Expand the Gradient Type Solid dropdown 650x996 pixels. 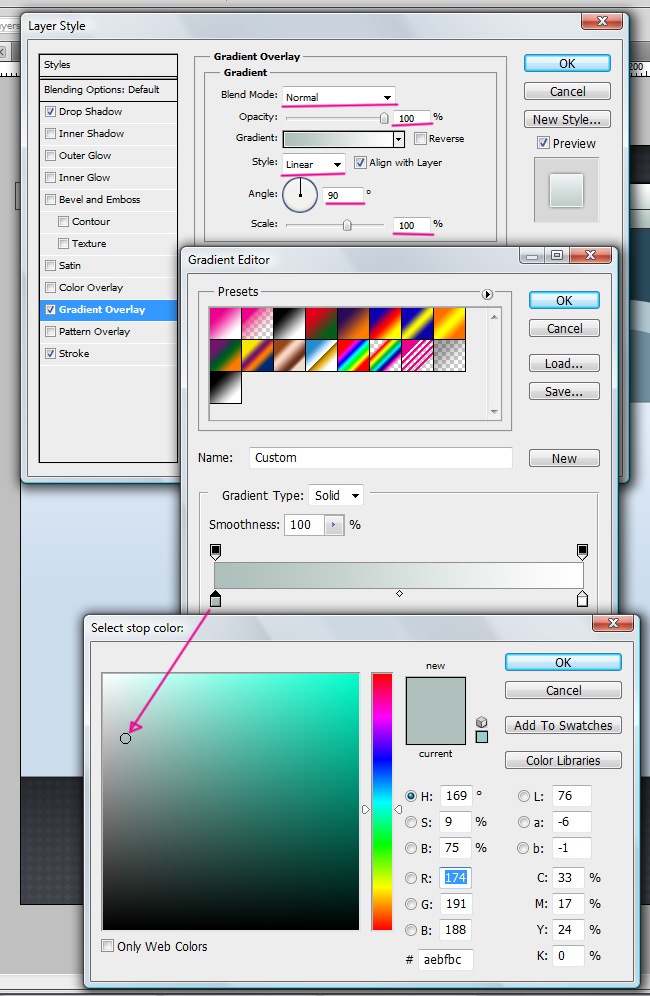click(x=336, y=495)
